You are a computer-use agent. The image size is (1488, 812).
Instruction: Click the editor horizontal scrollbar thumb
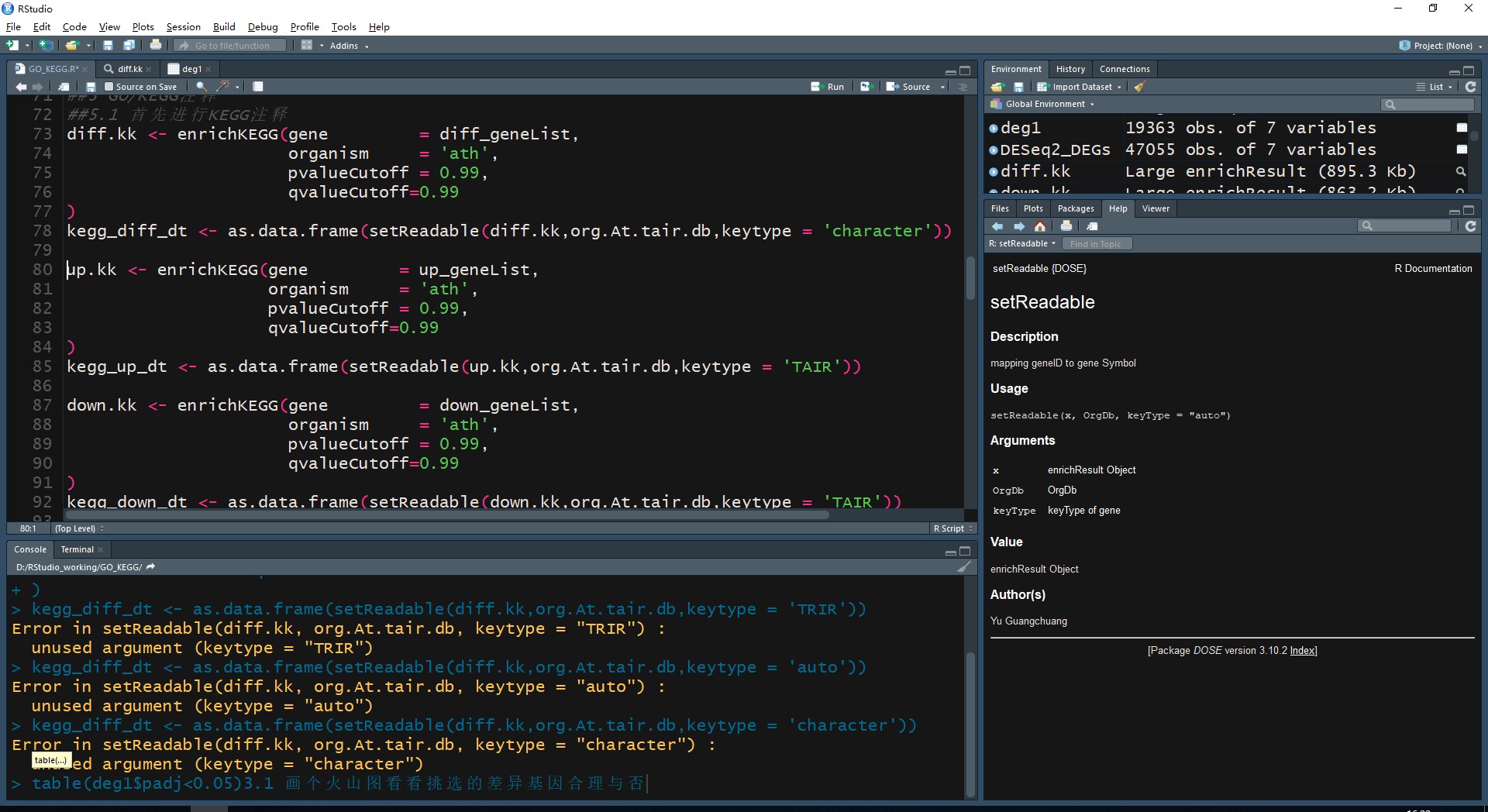[446, 514]
